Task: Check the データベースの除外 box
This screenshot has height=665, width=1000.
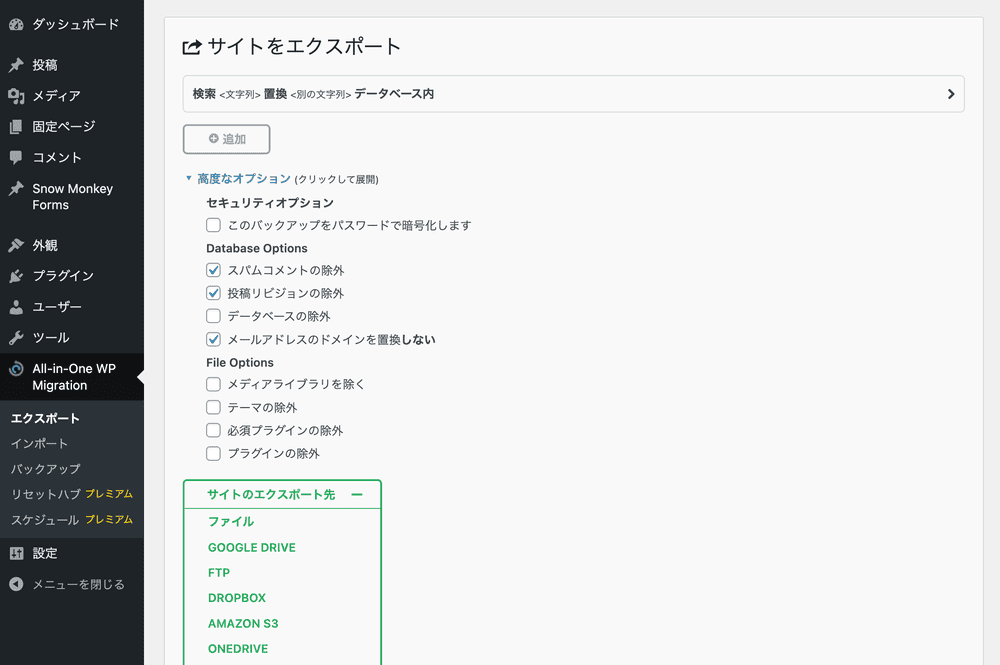Action: 213,316
